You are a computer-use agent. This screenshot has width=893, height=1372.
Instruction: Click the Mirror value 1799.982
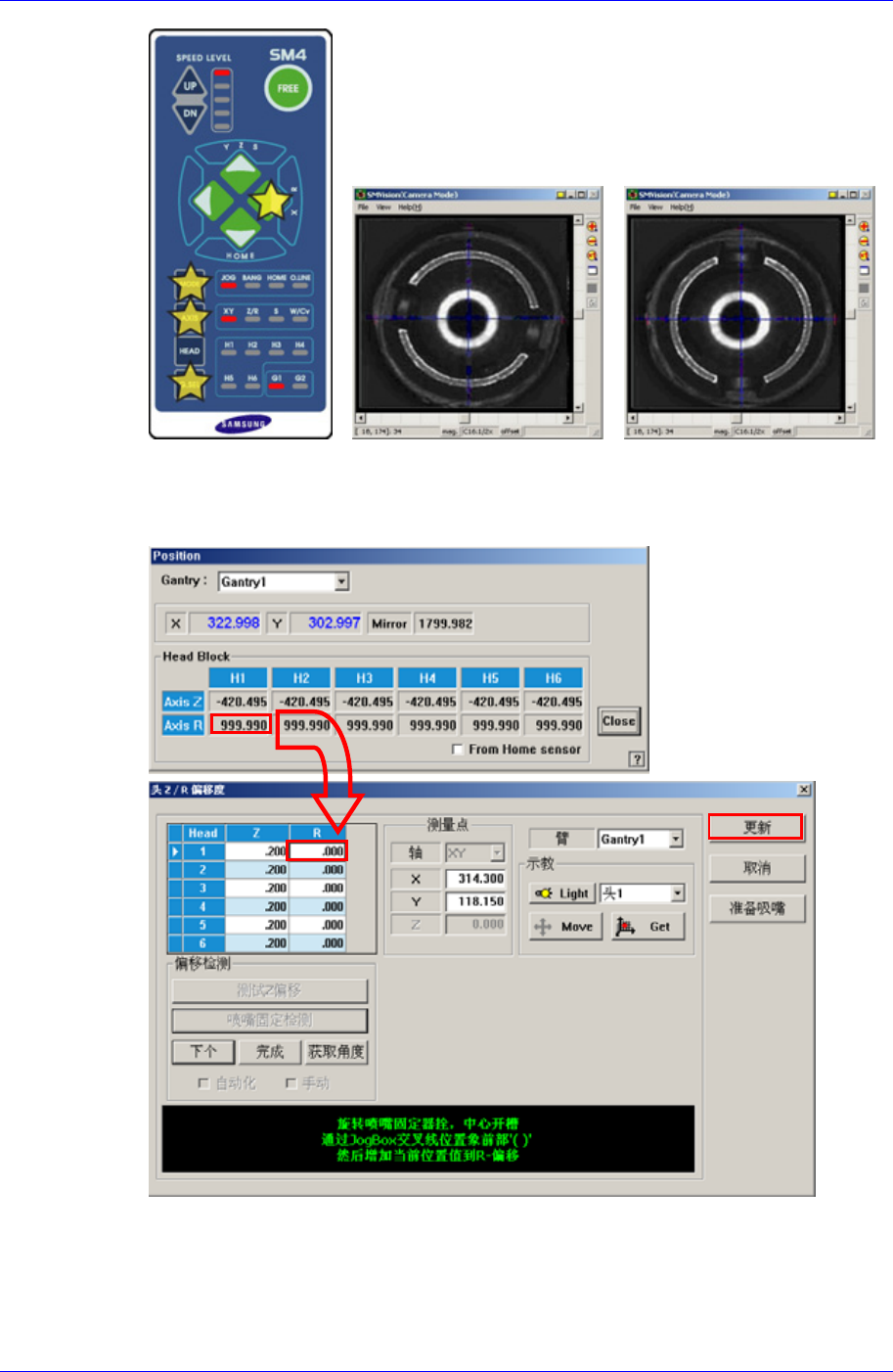point(445,623)
